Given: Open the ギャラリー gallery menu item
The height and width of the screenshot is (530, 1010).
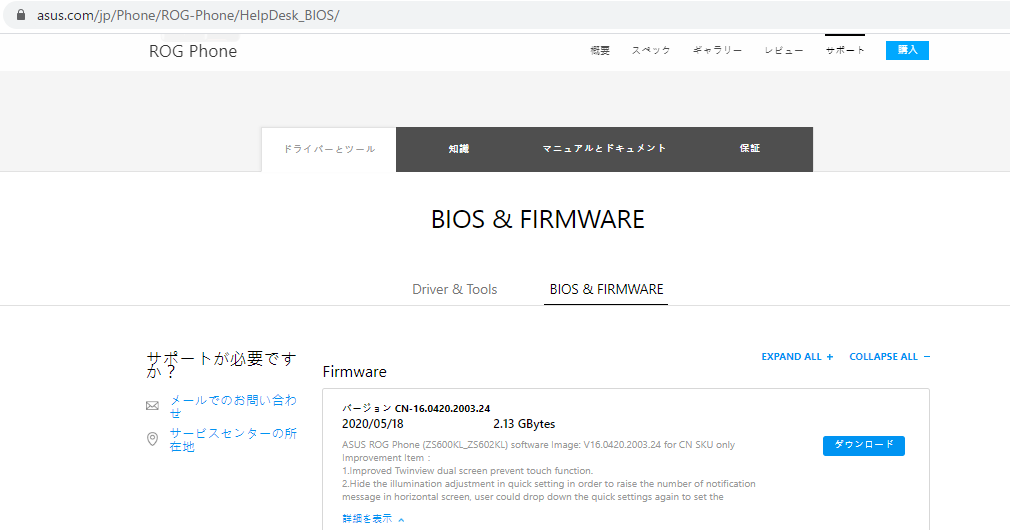Looking at the screenshot, I should pos(717,50).
